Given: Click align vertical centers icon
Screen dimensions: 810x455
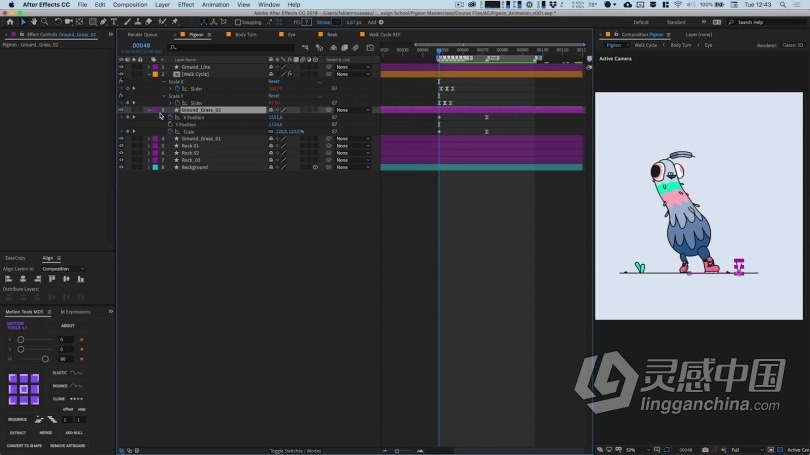Looking at the screenshot, I should click(66, 279).
